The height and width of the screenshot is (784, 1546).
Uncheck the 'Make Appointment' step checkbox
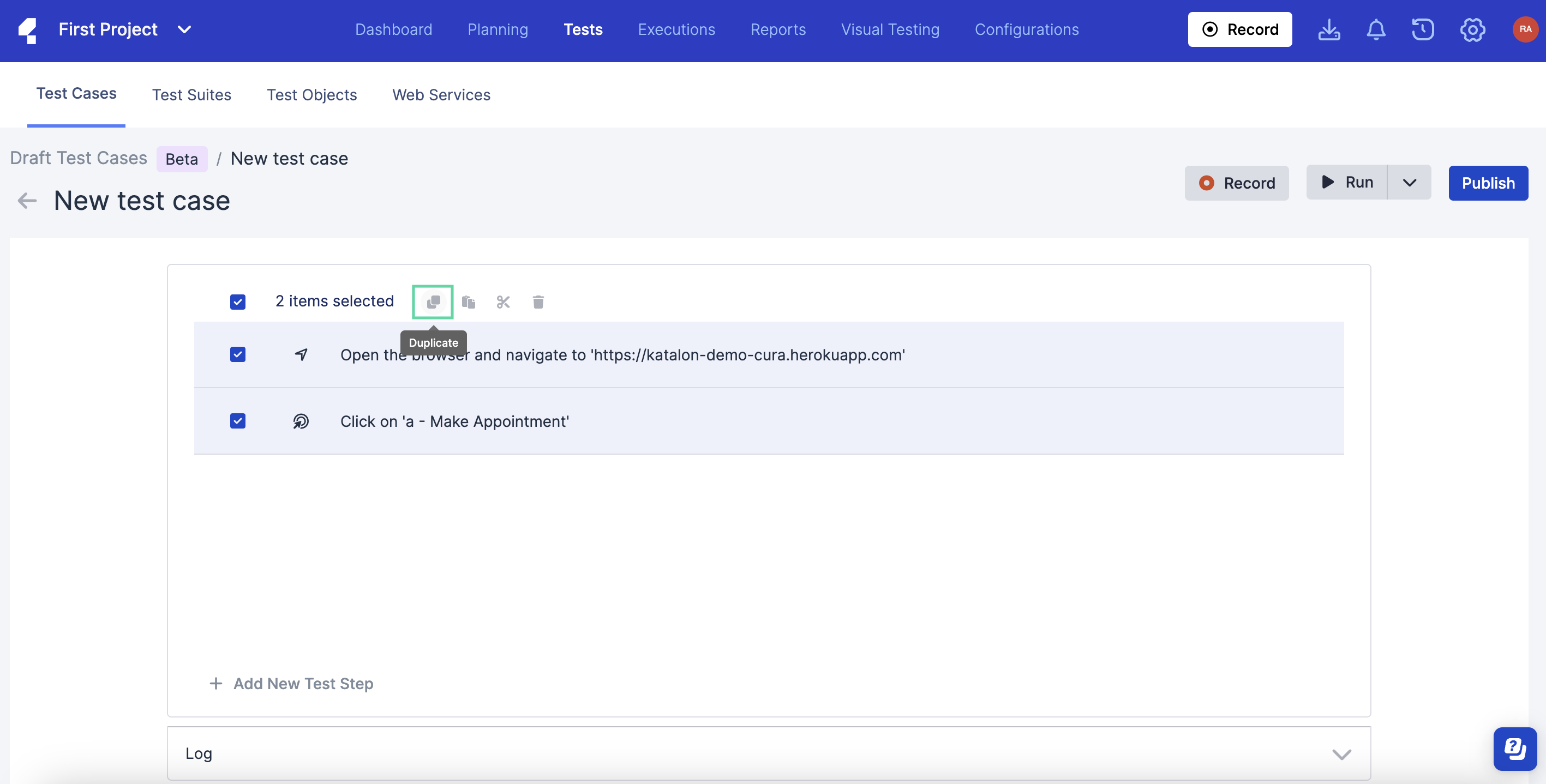pyautogui.click(x=238, y=421)
